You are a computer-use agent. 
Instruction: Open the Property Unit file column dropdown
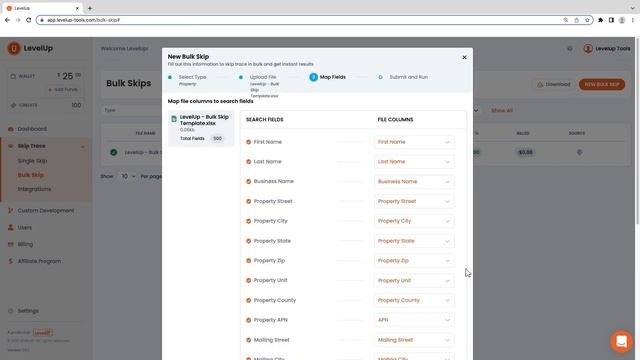[x=413, y=280]
